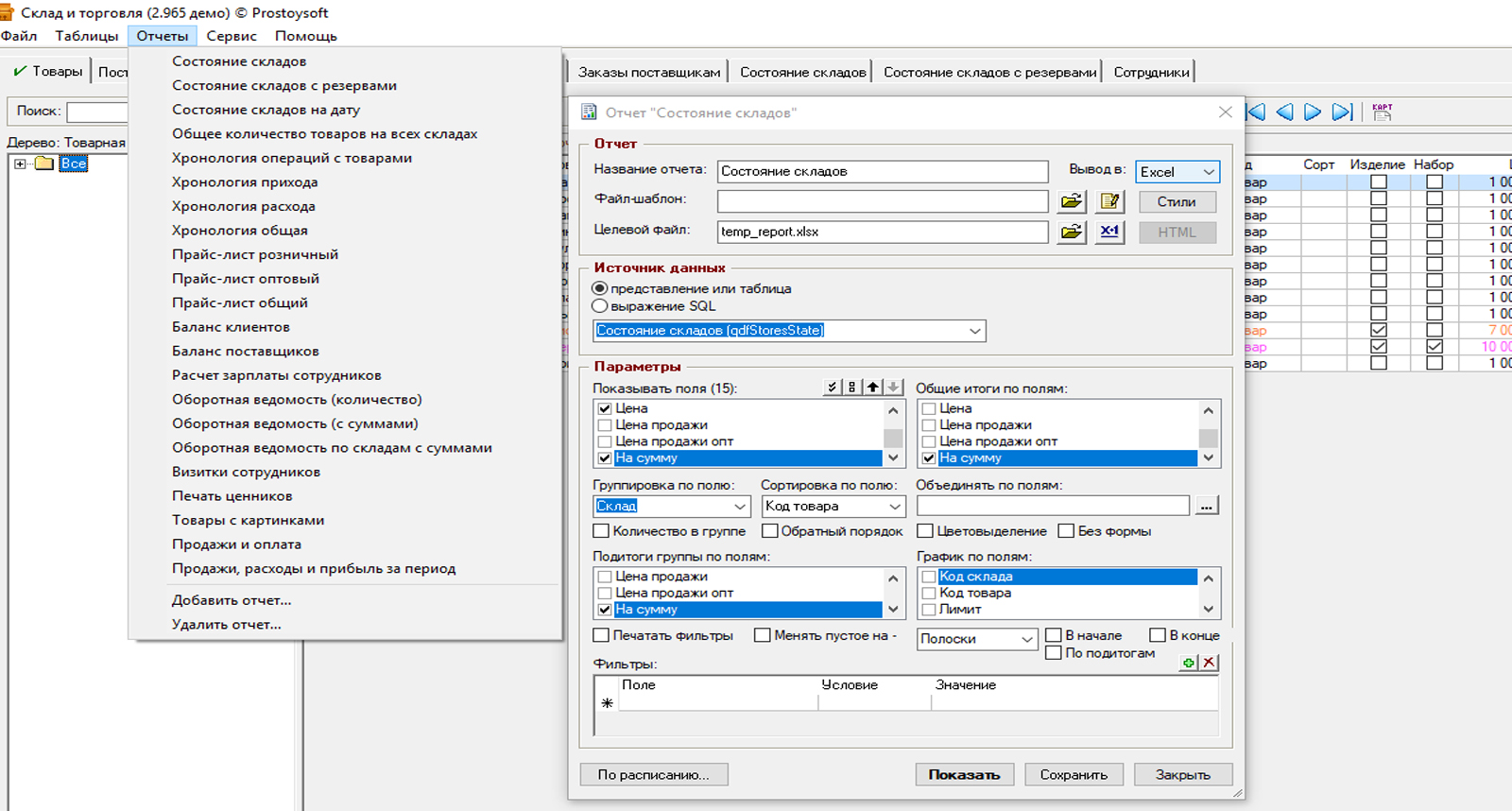Click the 'Целевой файл' input field
The image size is (1512, 811).
[x=883, y=232]
